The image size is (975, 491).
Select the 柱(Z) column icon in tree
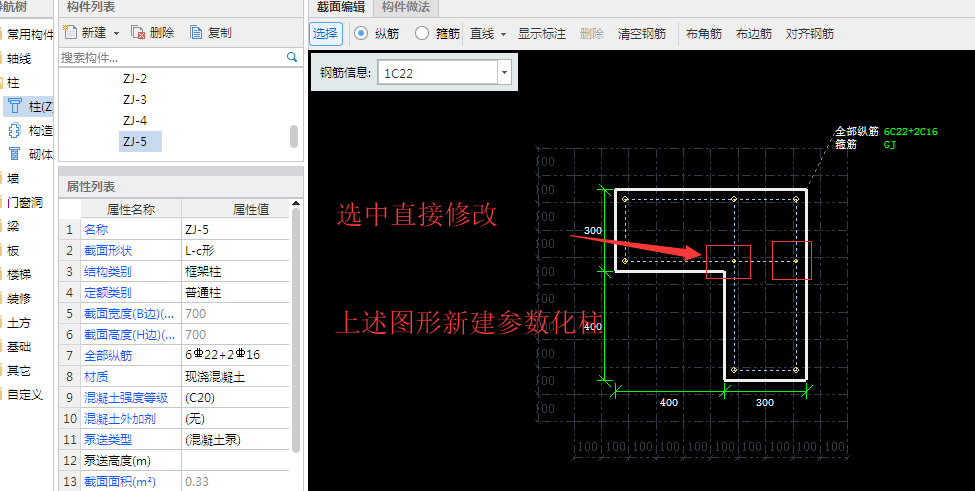pyautogui.click(x=14, y=106)
